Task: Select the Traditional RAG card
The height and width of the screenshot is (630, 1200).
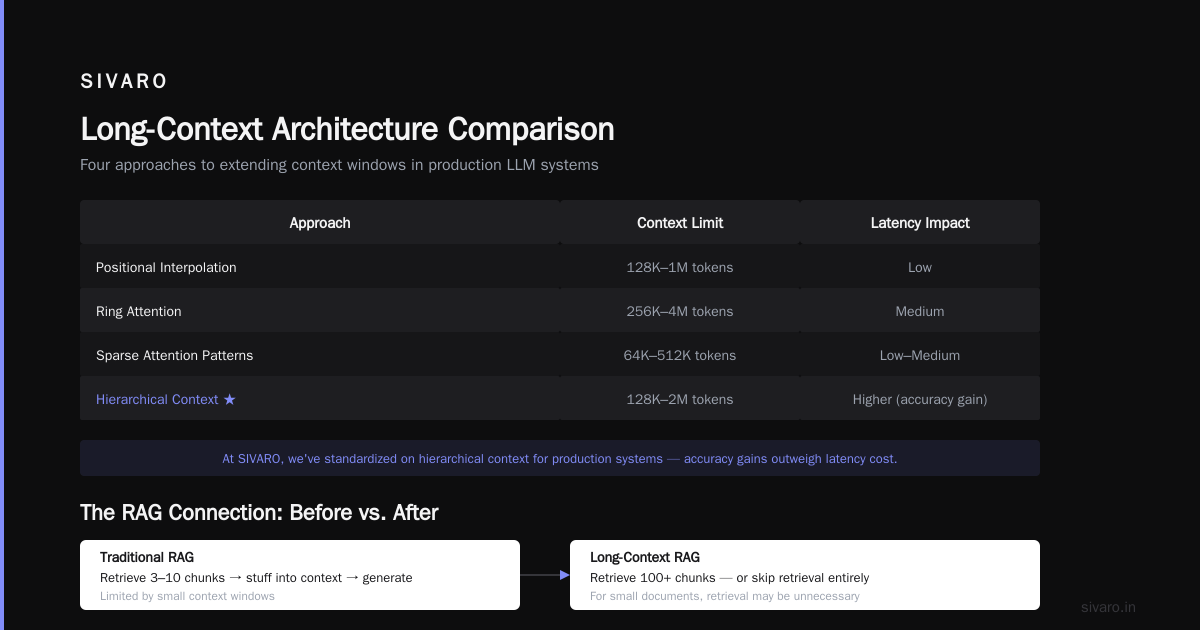Action: pyautogui.click(x=300, y=575)
